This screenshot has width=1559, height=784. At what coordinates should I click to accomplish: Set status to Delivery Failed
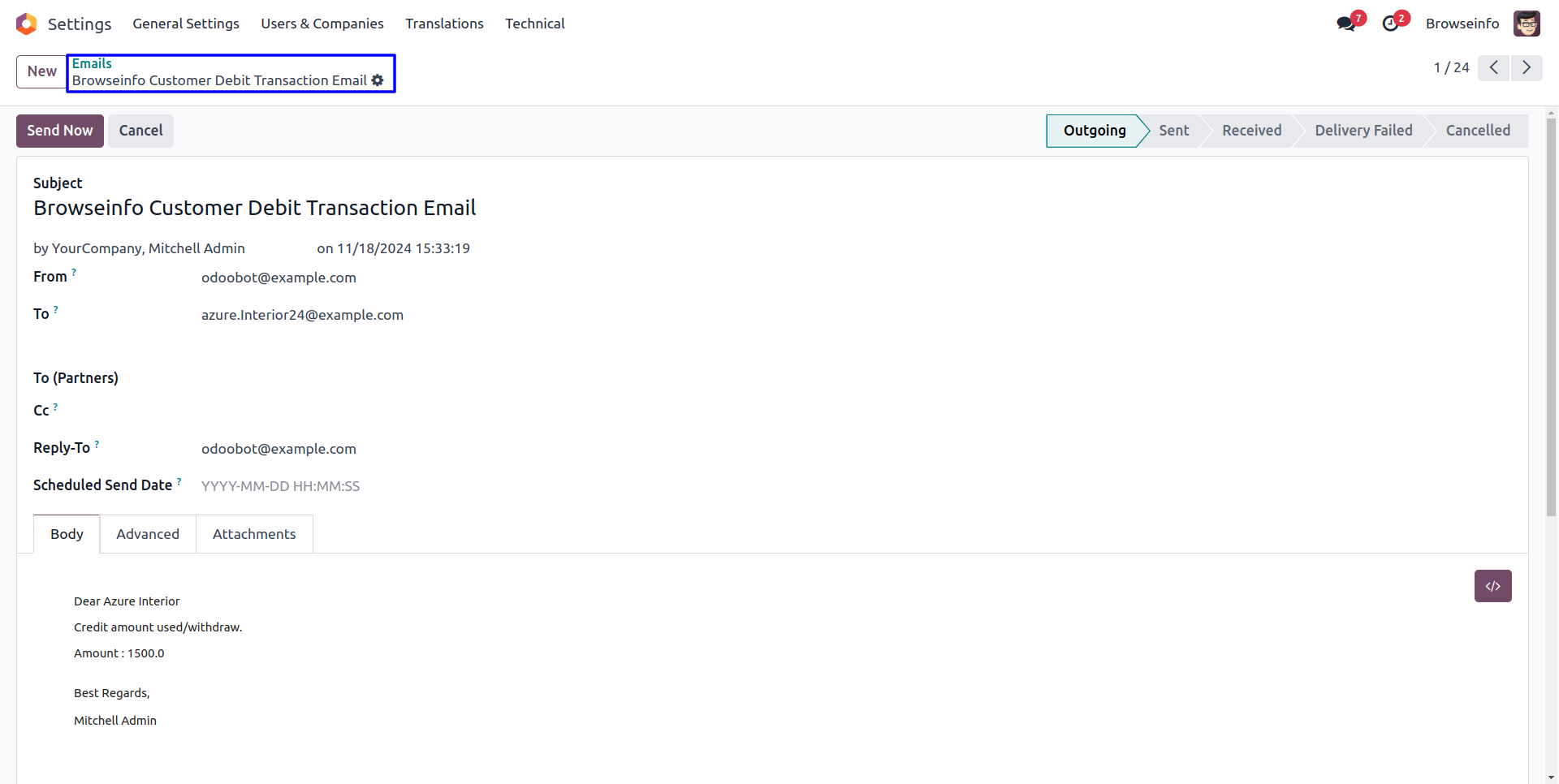coord(1363,131)
